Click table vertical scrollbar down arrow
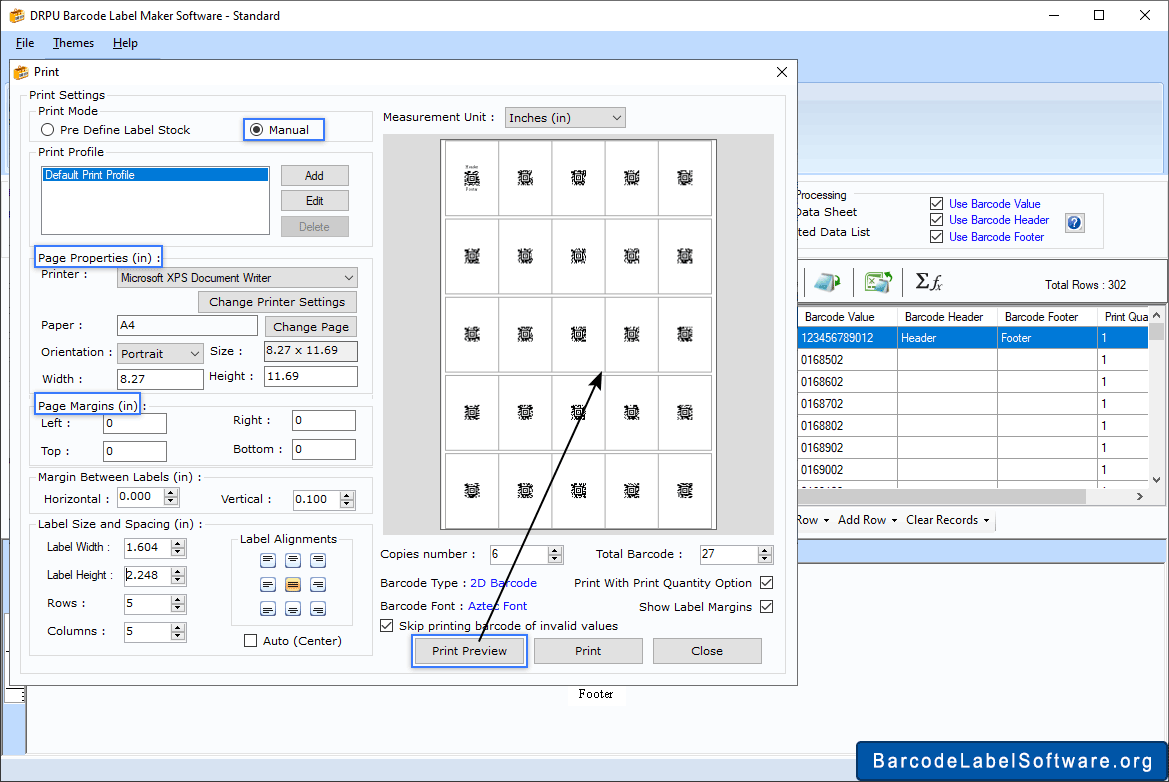Screen dimensions: 1169x782 (x=1156, y=479)
